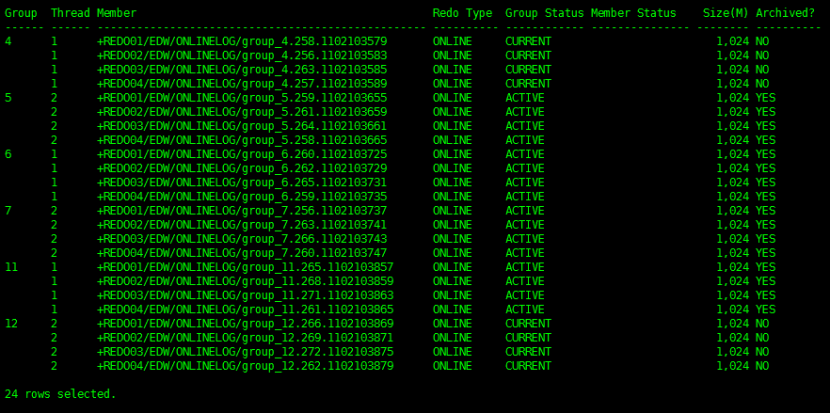Image resolution: width=830 pixels, height=413 pixels.
Task: Click member path group_6.260.1102103725
Action: click(242, 154)
